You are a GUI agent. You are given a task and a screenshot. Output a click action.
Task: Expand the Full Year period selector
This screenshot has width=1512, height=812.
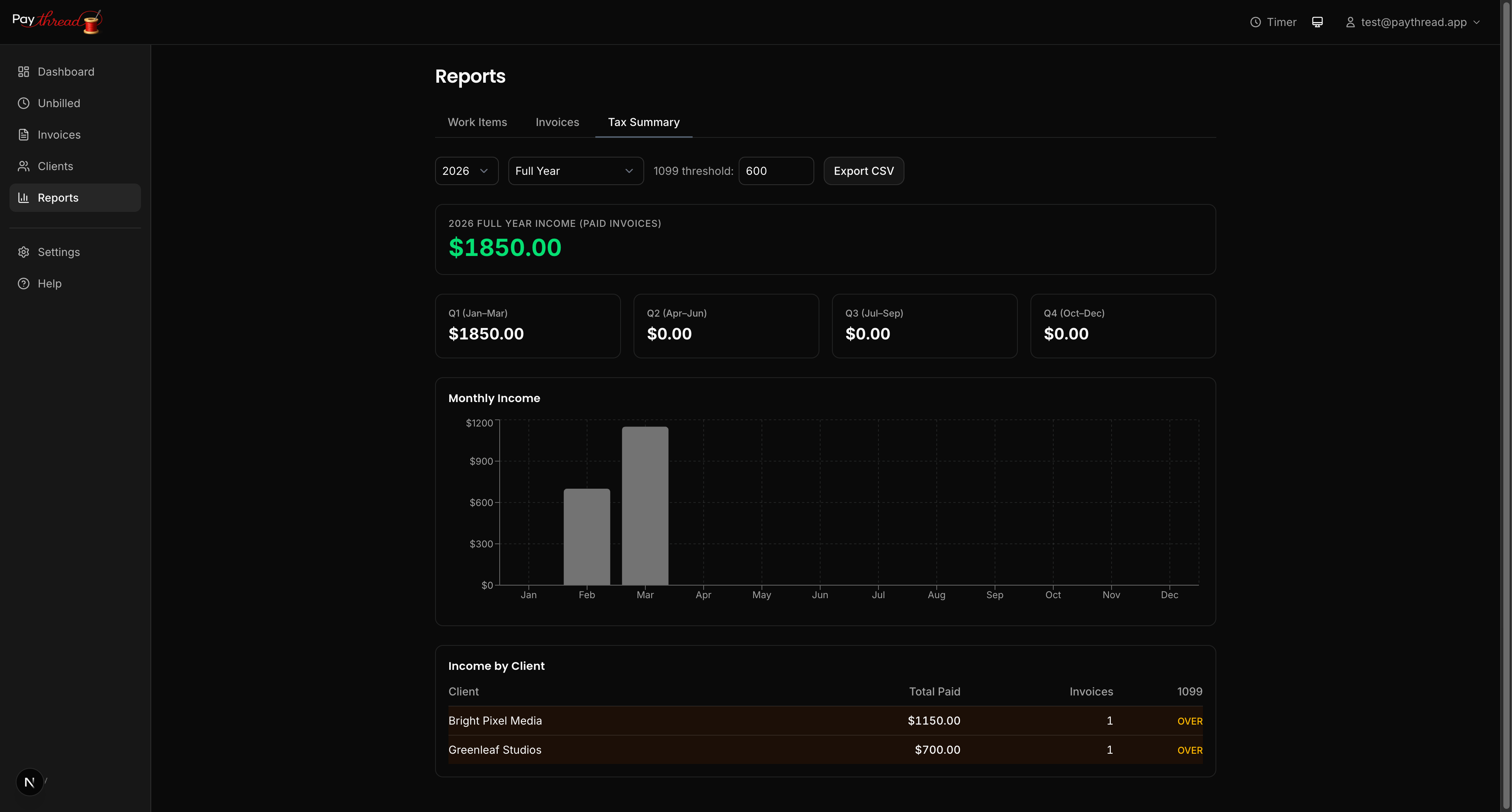(x=574, y=170)
